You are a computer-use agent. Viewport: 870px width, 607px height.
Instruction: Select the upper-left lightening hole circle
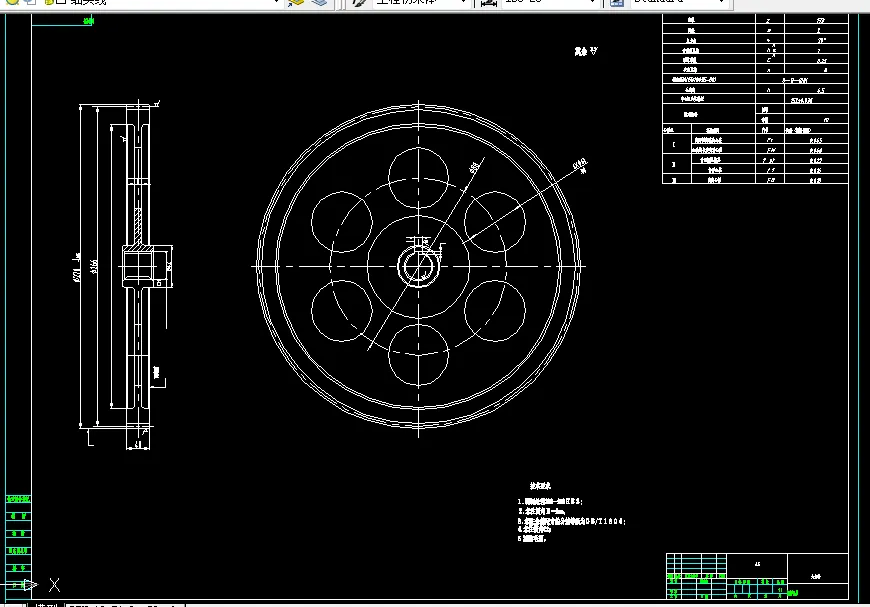tap(342, 222)
